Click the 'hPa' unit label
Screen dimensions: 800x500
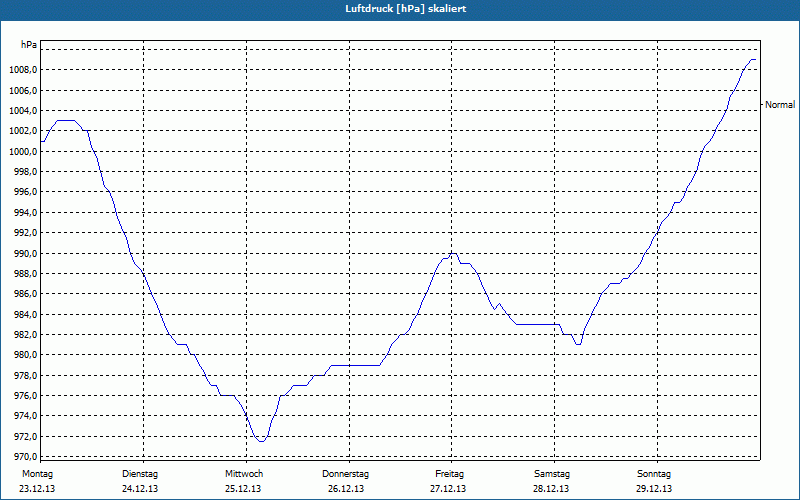(x=29, y=45)
